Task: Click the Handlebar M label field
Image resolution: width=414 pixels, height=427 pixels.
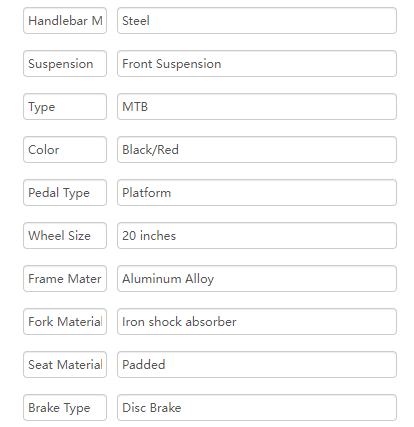Action: point(65,21)
